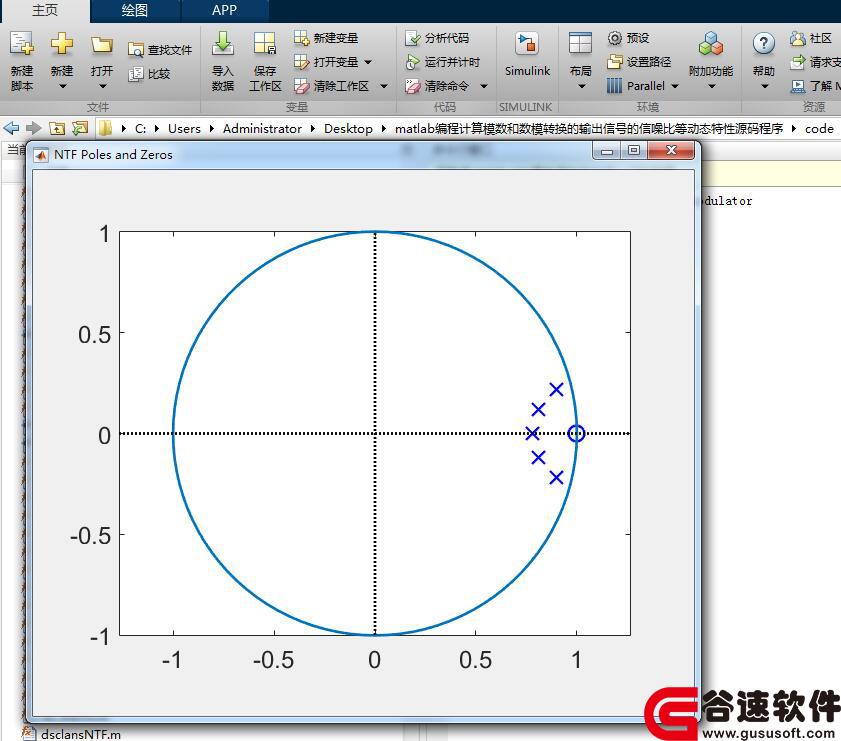Click the real-axis pole marker on plot

click(x=532, y=433)
